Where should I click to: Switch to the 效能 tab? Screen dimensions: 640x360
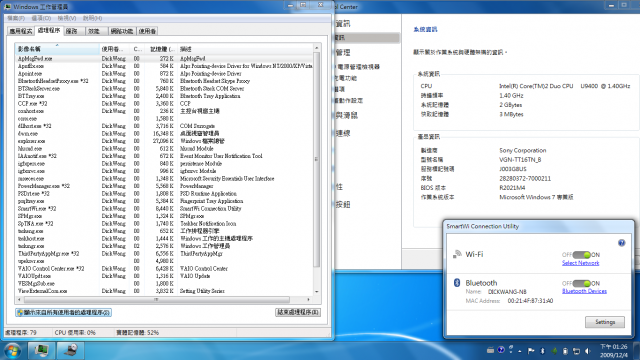(96, 31)
